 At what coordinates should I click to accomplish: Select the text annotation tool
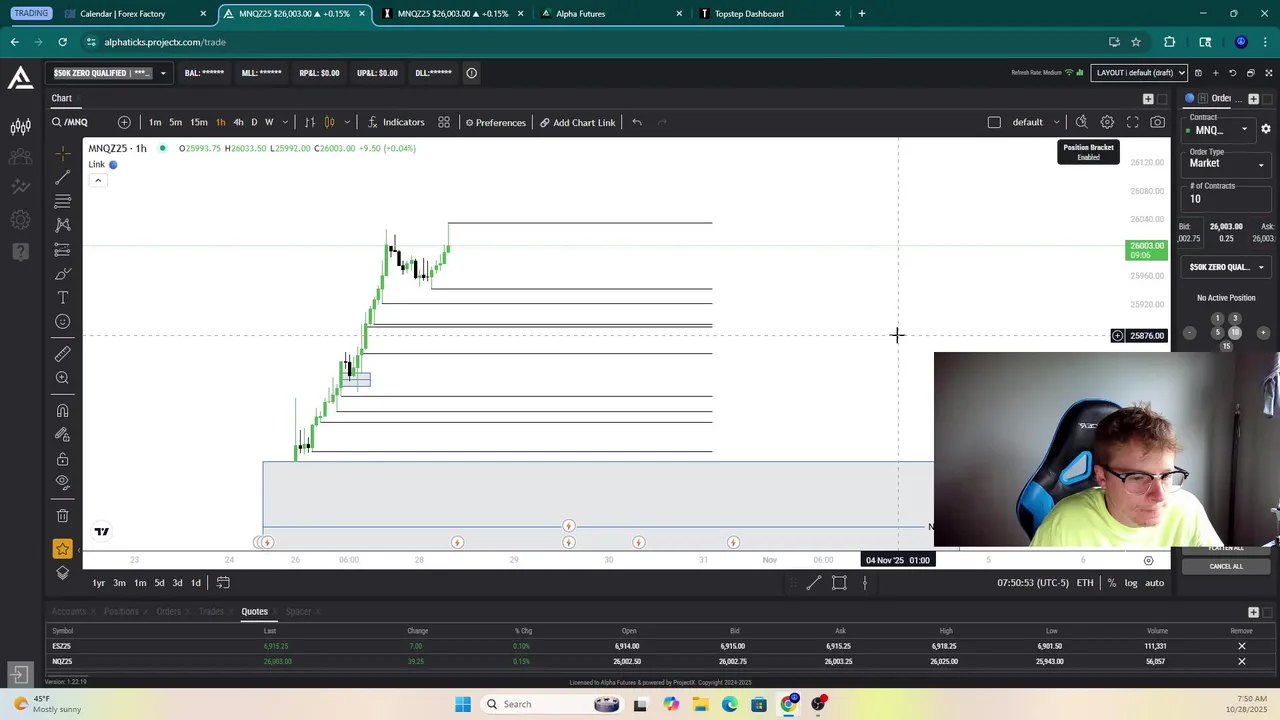(62, 298)
